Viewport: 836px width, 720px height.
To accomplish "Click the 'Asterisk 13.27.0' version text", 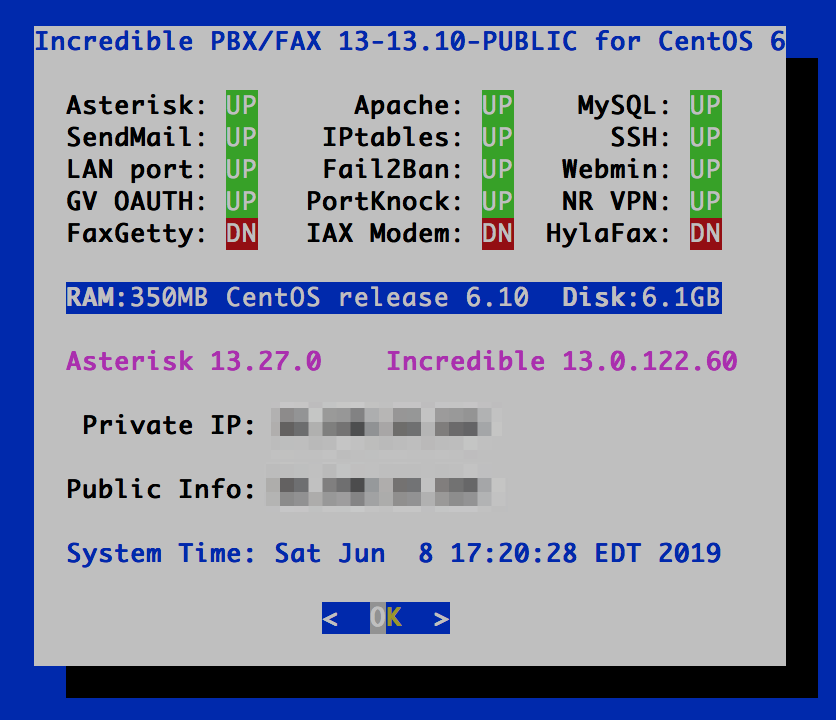I will coord(194,362).
